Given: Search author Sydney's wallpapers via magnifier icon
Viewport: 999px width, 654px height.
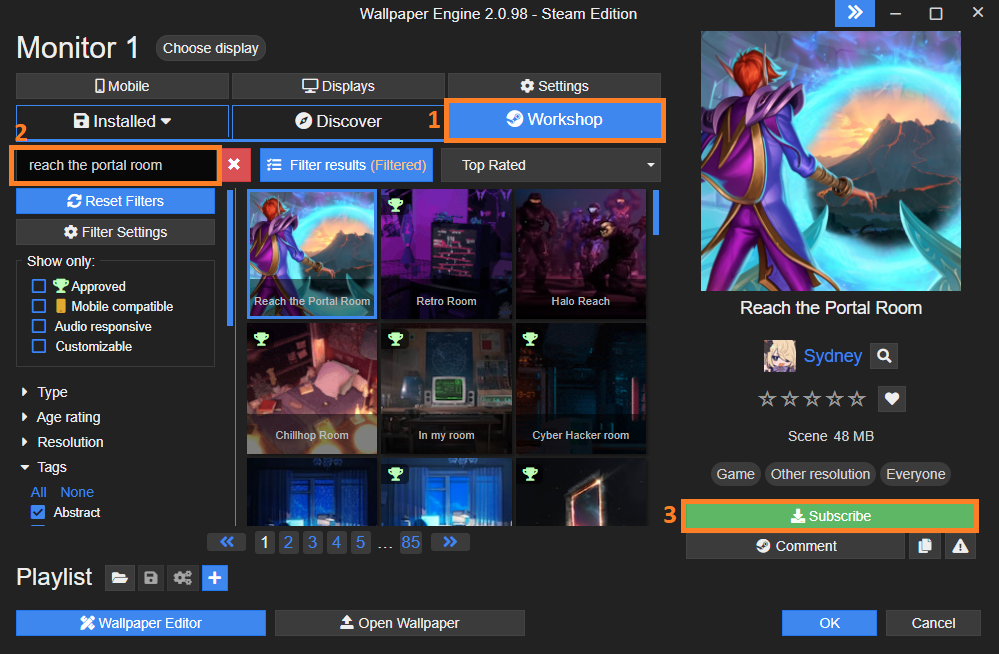Looking at the screenshot, I should (x=884, y=356).
